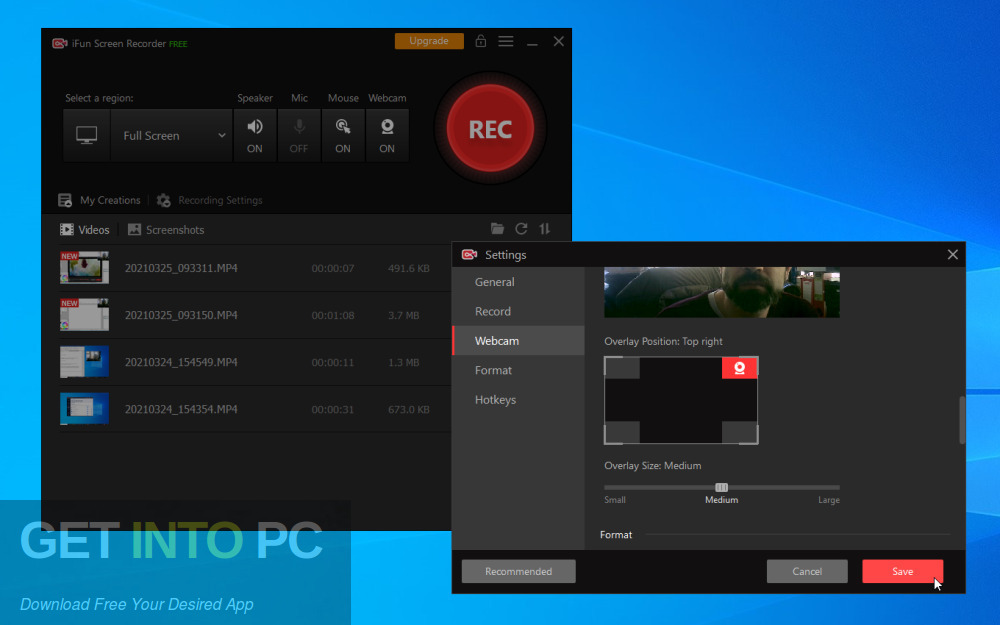The image size is (1000, 625).
Task: Toggle the Mouse ON button
Action: [342, 135]
